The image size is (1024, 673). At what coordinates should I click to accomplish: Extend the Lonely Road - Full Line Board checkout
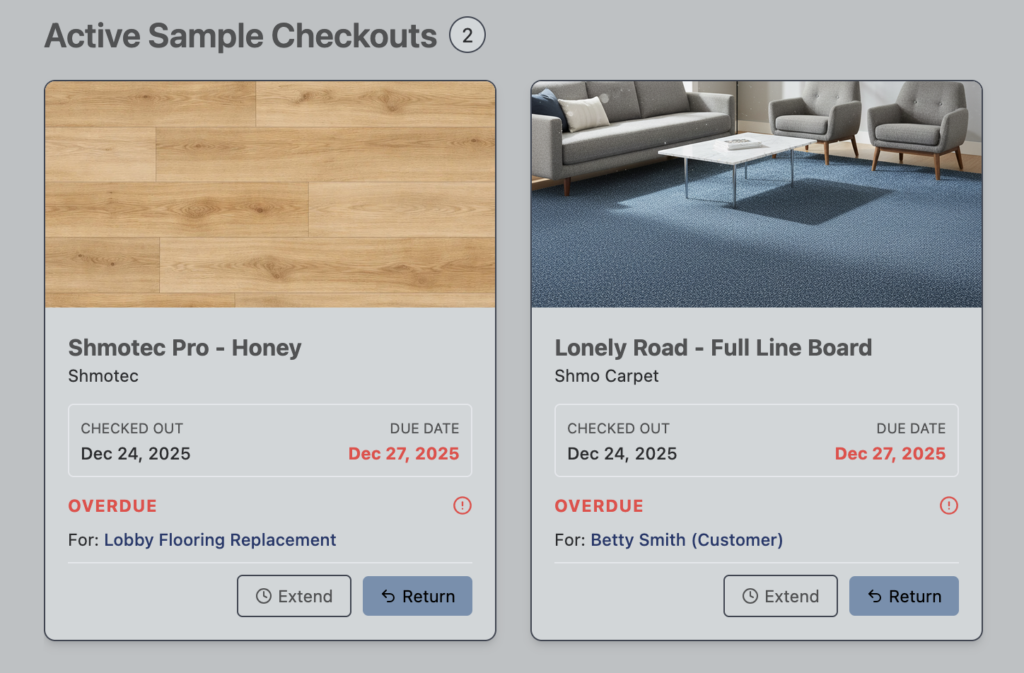780,596
